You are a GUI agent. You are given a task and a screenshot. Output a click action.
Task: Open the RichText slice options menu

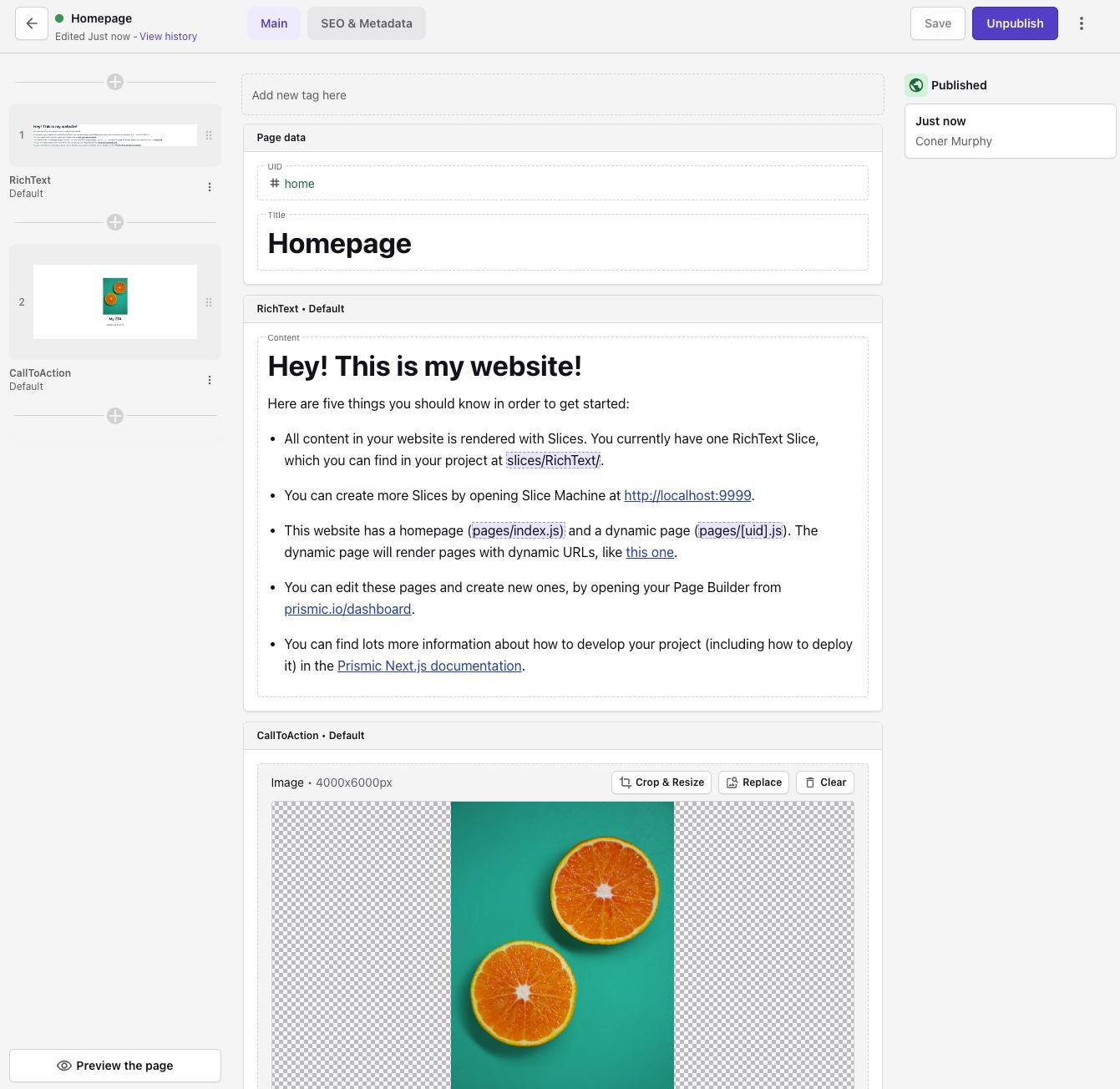[209, 187]
